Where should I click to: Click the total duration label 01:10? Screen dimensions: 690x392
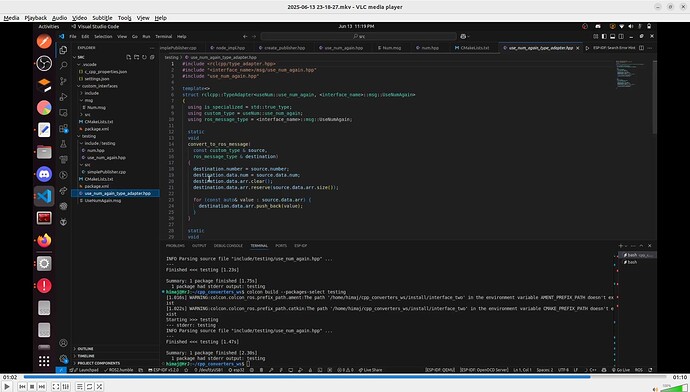coord(680,377)
